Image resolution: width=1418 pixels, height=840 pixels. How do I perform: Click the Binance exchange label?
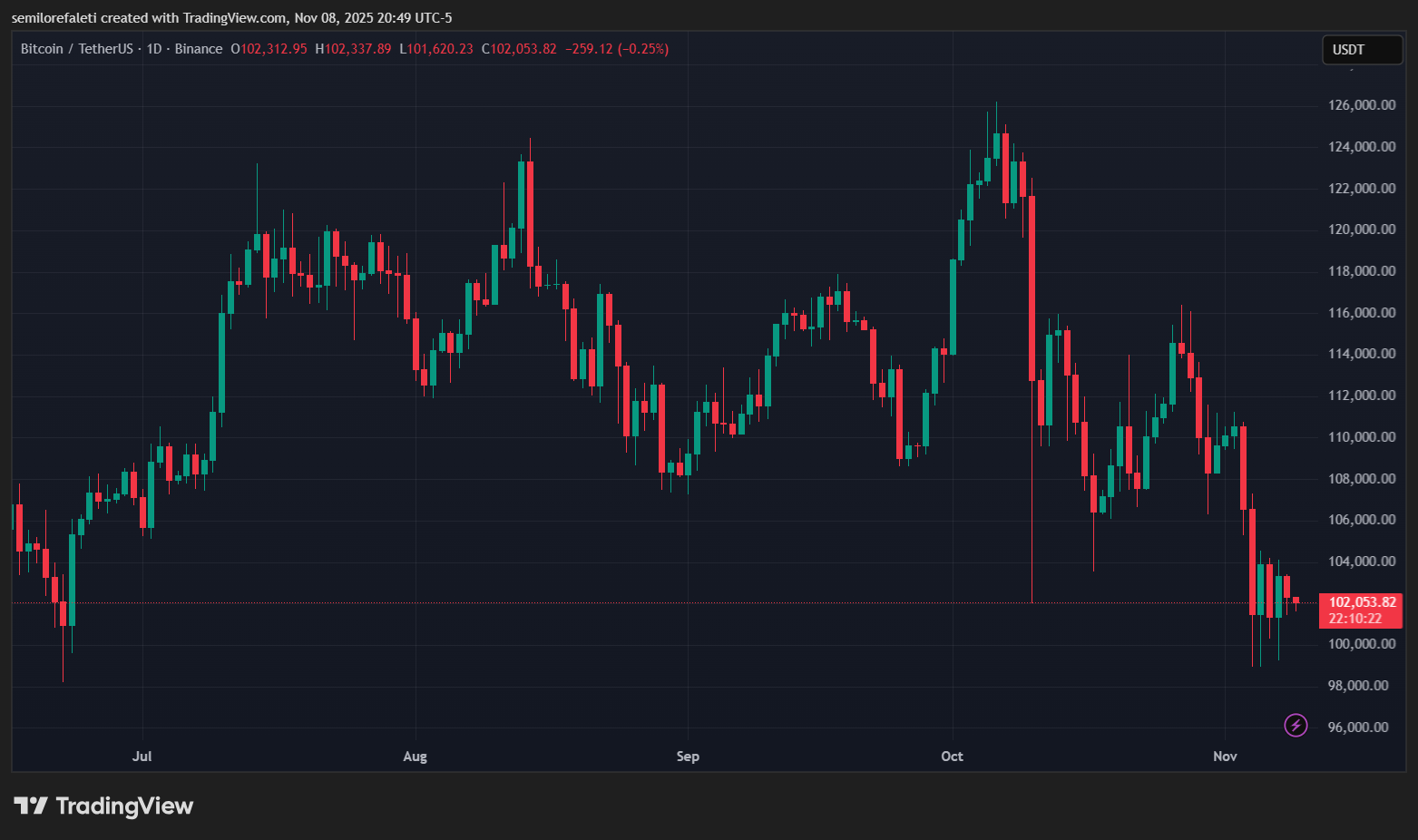tap(199, 49)
